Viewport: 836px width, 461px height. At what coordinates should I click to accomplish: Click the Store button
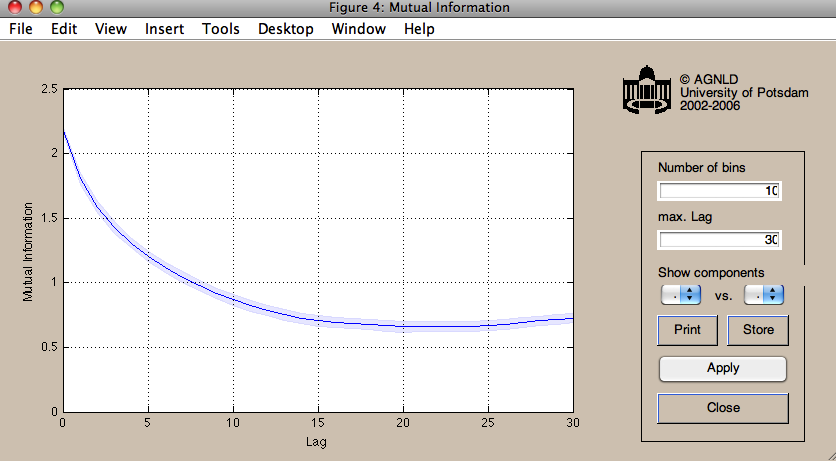(x=758, y=330)
